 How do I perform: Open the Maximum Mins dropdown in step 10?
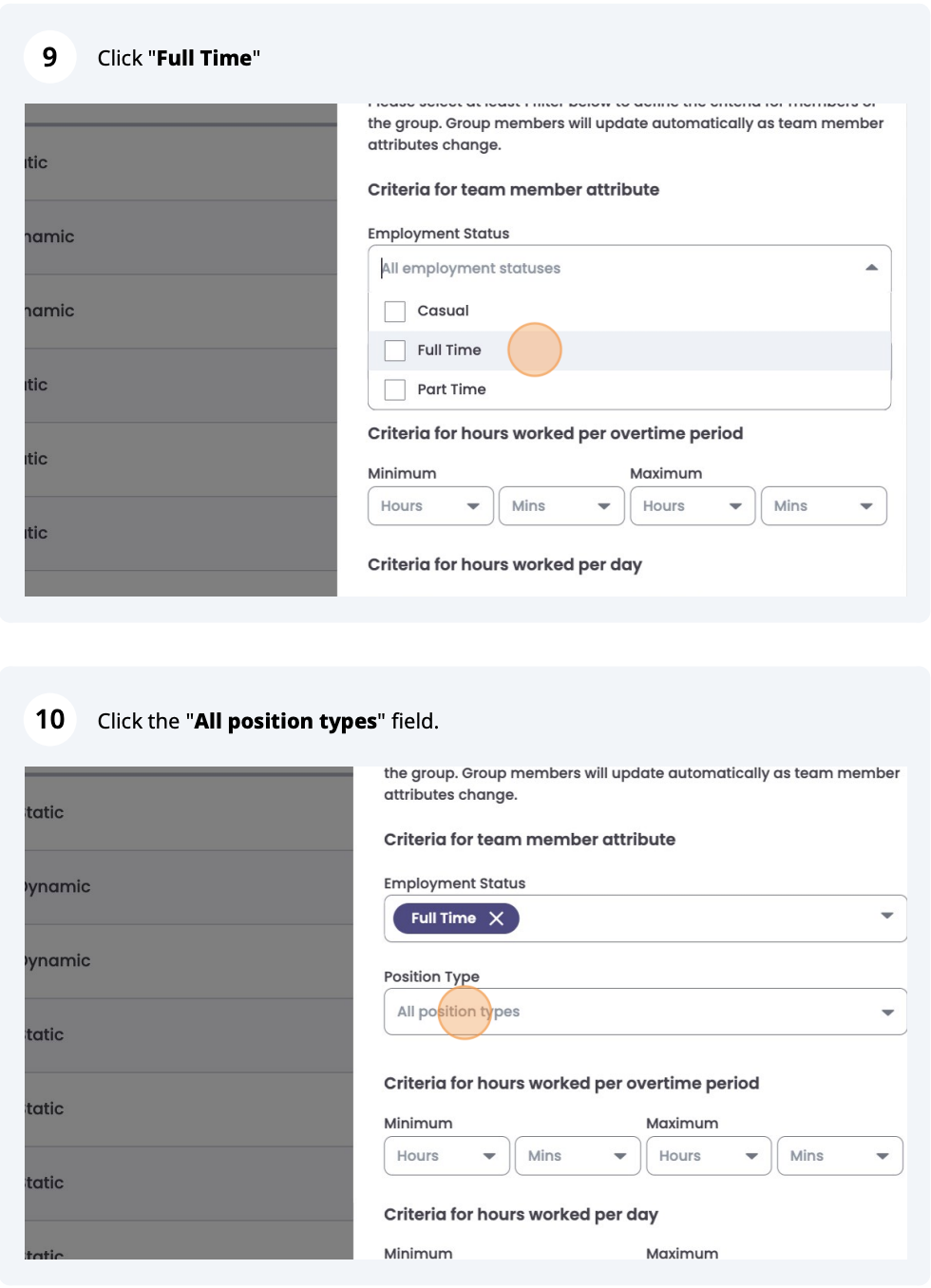[x=840, y=1156]
